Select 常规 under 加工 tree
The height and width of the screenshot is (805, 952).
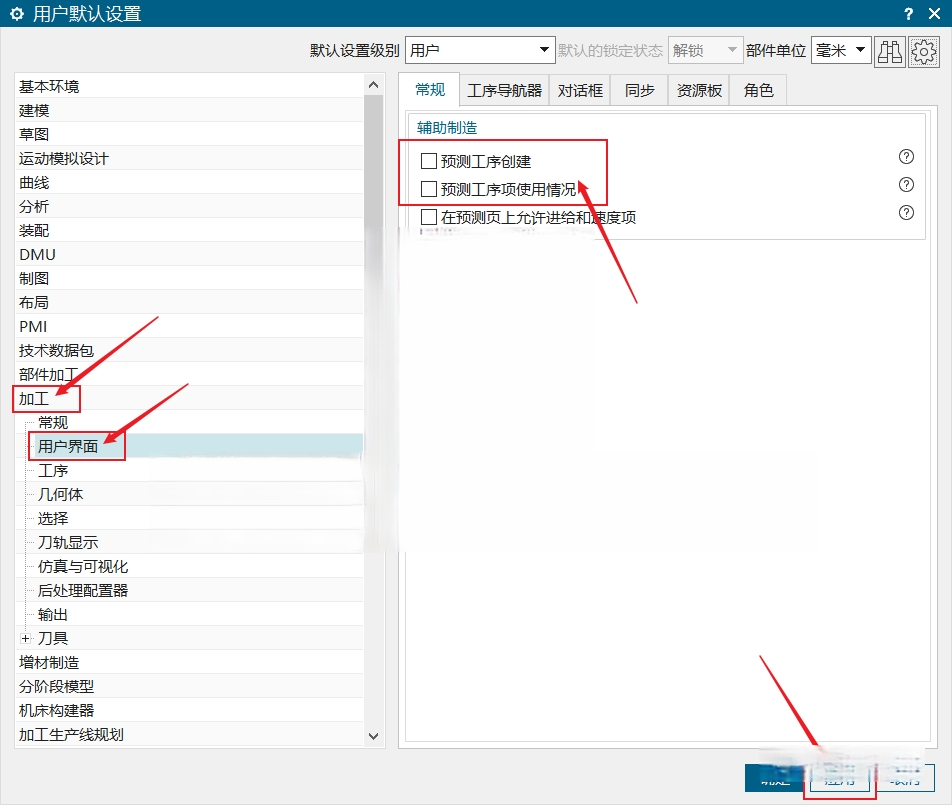coord(53,422)
